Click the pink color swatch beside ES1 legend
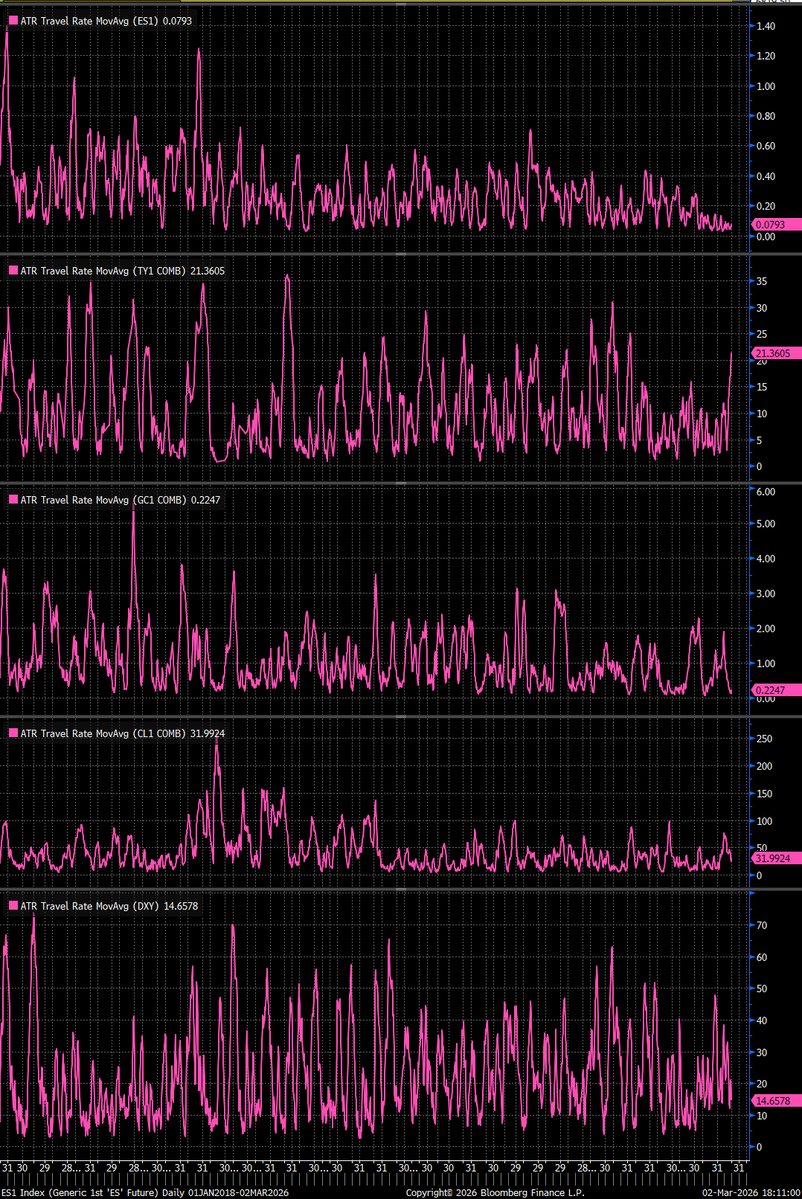 (x=13, y=21)
